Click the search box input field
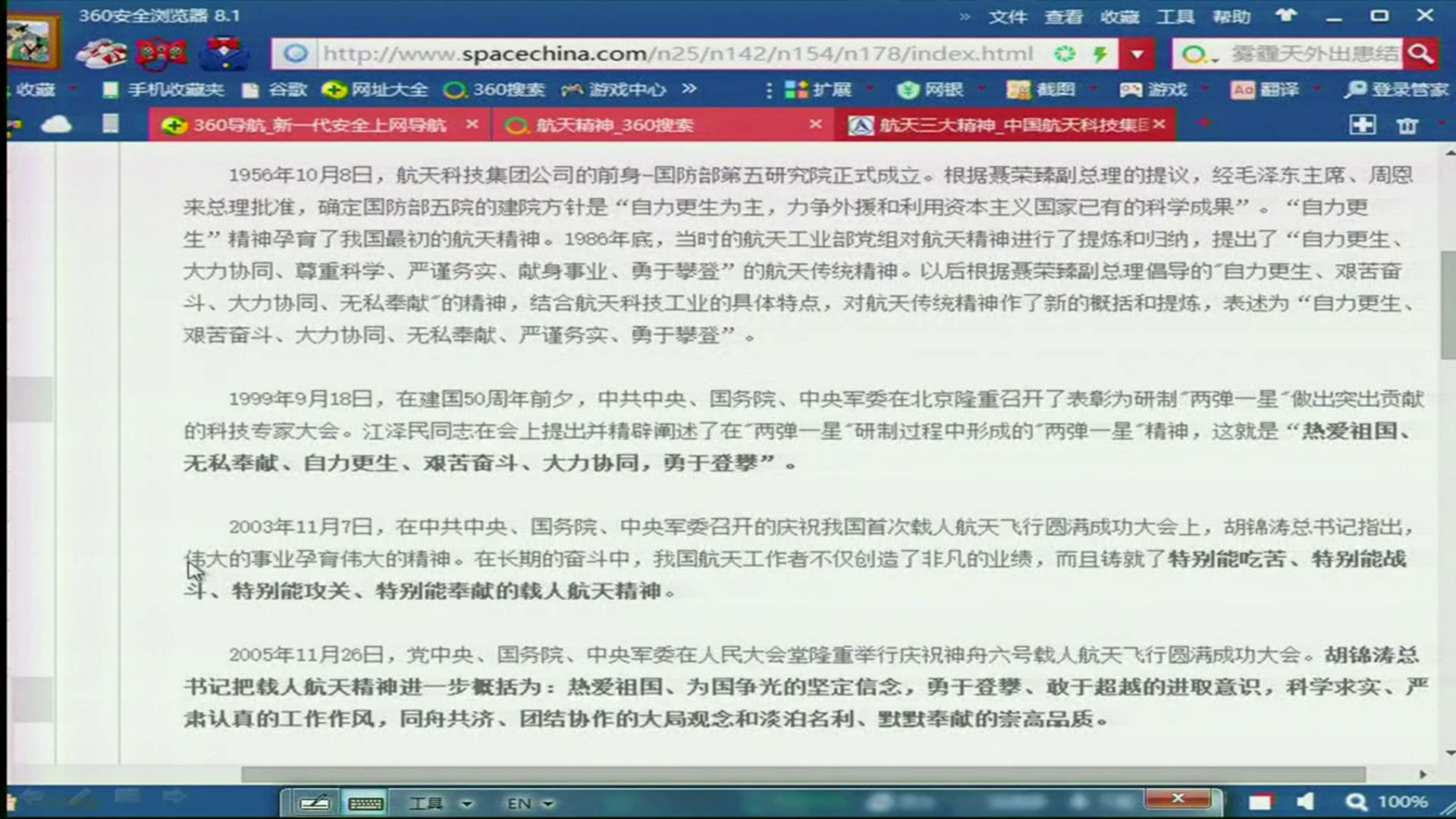The width and height of the screenshot is (1456, 819). point(1314,53)
